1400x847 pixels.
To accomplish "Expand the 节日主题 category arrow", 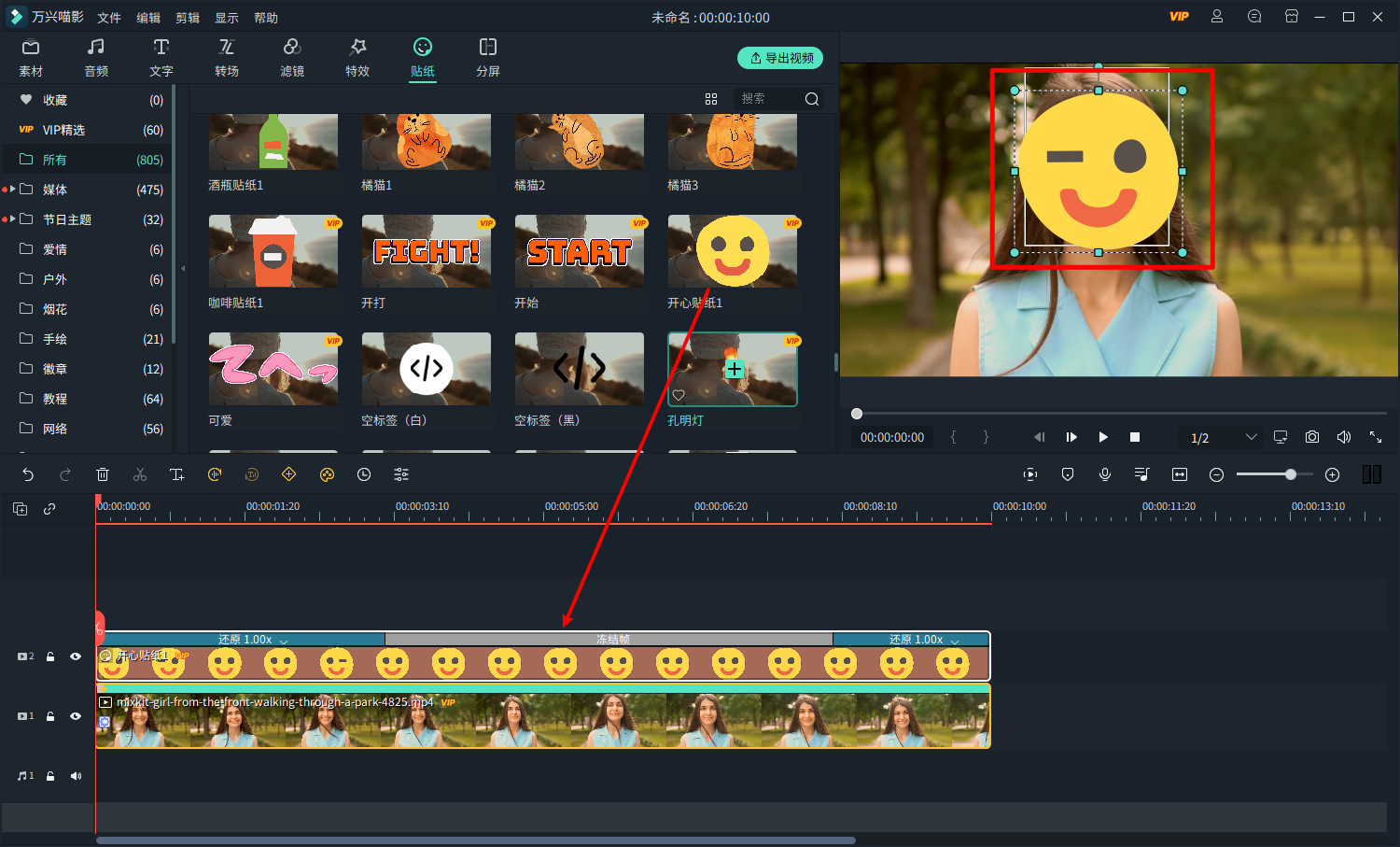I will 13,219.
